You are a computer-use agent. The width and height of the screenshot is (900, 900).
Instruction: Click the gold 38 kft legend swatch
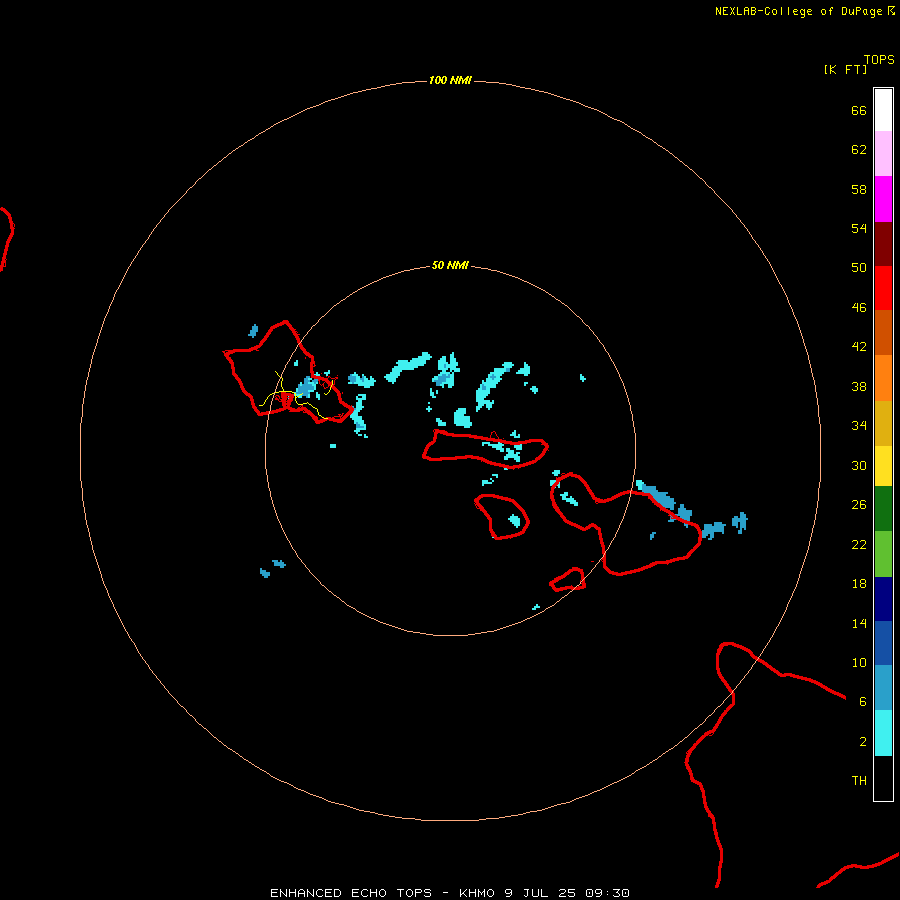(883, 423)
